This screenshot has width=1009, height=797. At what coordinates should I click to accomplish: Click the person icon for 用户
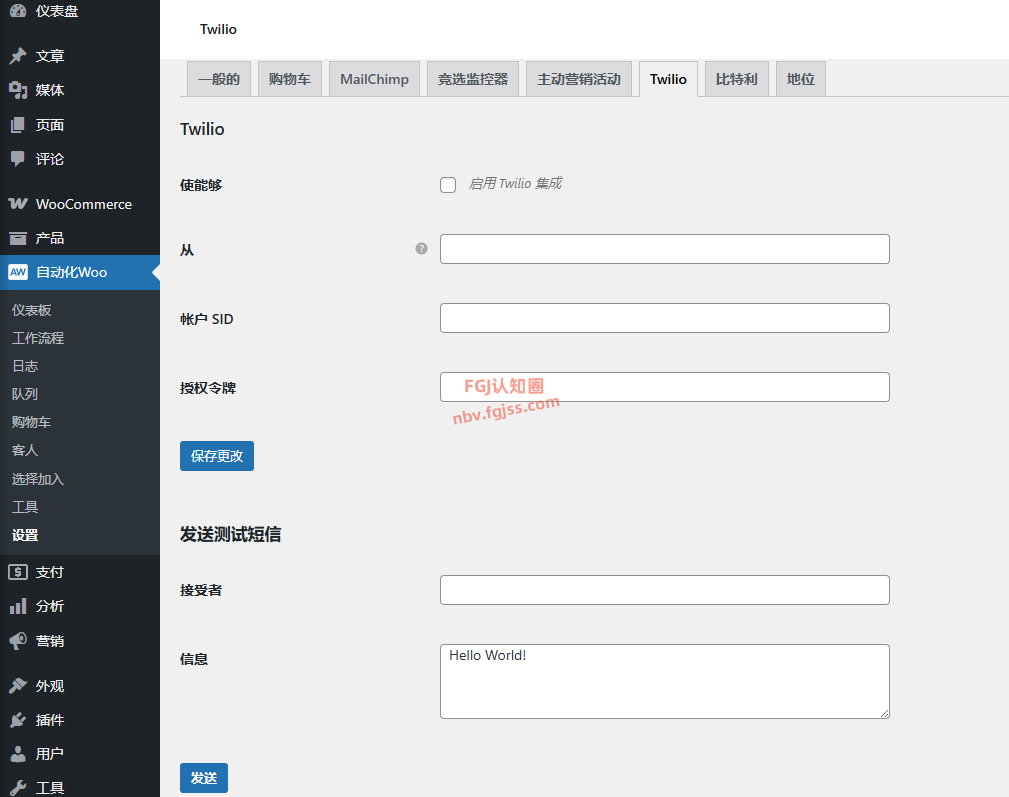pos(18,753)
